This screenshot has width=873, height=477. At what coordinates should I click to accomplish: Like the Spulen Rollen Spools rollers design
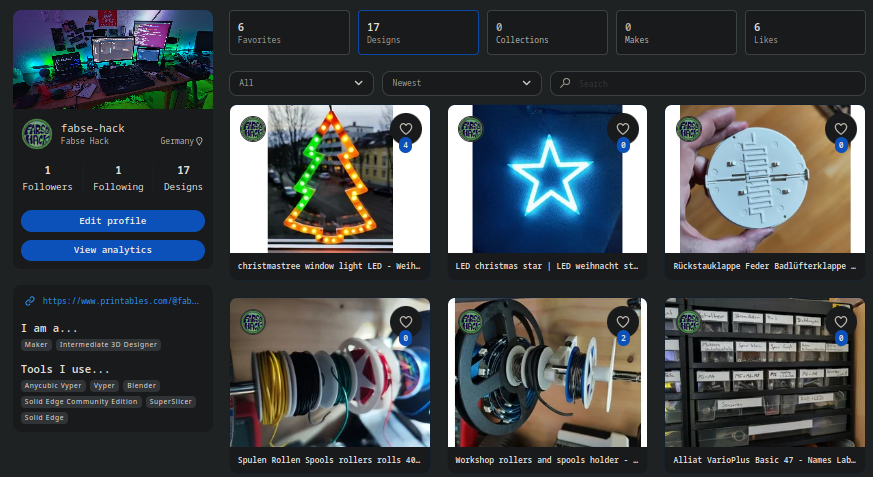pyautogui.click(x=406, y=321)
